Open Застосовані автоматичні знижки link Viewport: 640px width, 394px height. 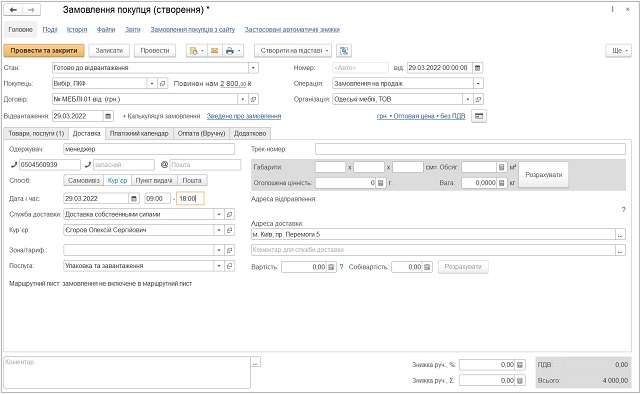292,30
